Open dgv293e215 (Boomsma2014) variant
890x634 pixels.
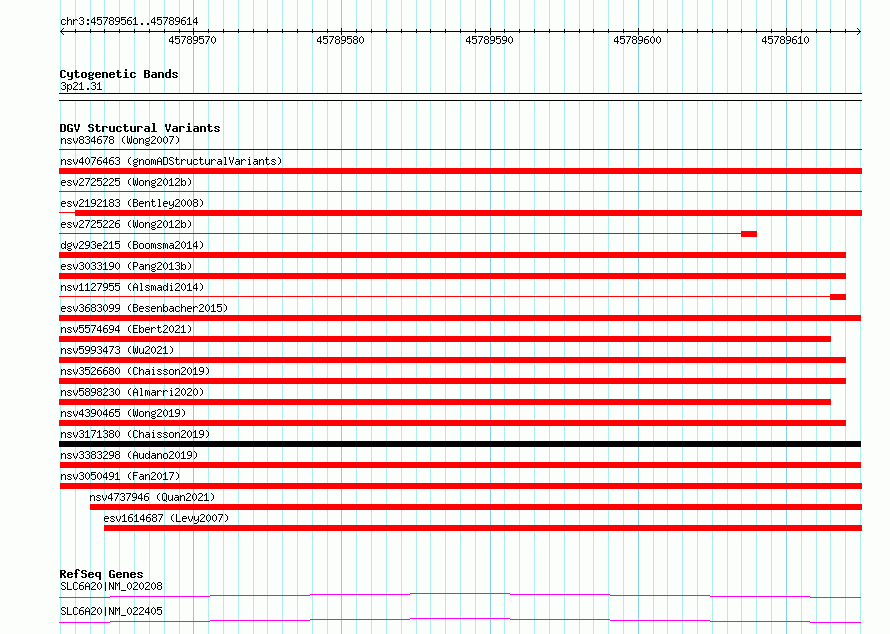click(x=132, y=245)
